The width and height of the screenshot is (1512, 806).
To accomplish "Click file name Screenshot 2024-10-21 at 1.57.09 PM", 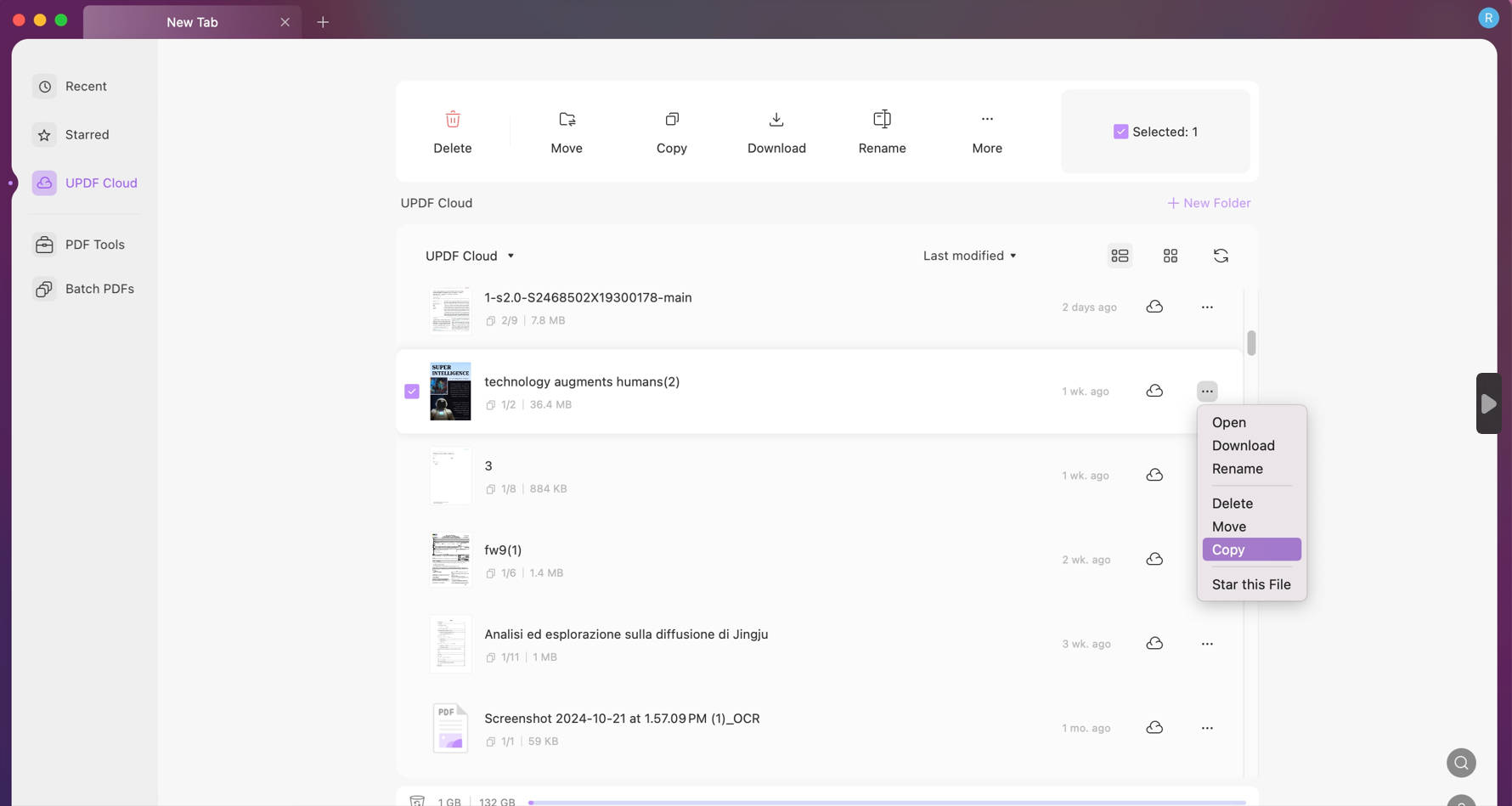I will [x=622, y=719].
